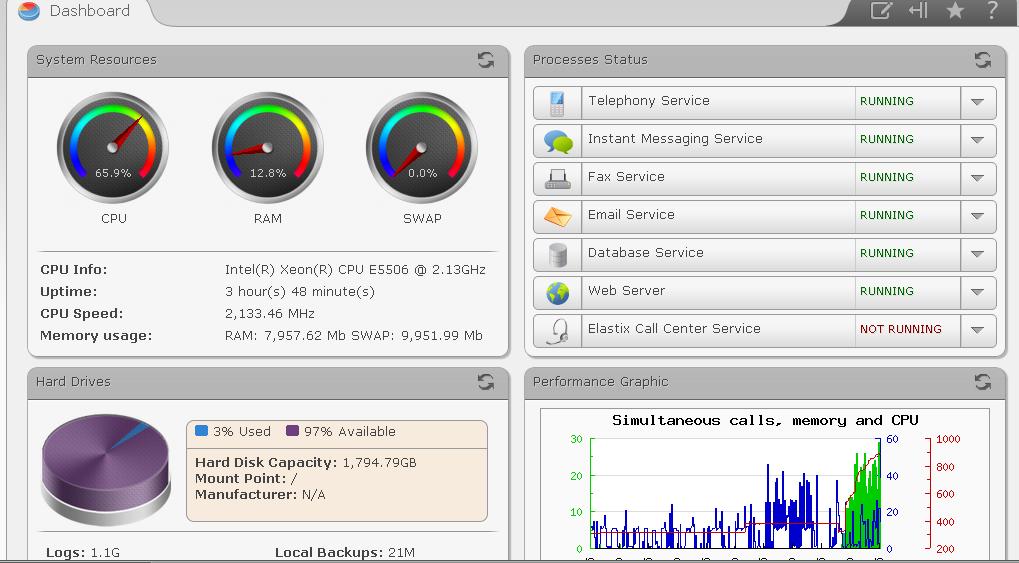The image size is (1019, 563).
Task: Click the hard drive pie chart
Action: point(106,466)
